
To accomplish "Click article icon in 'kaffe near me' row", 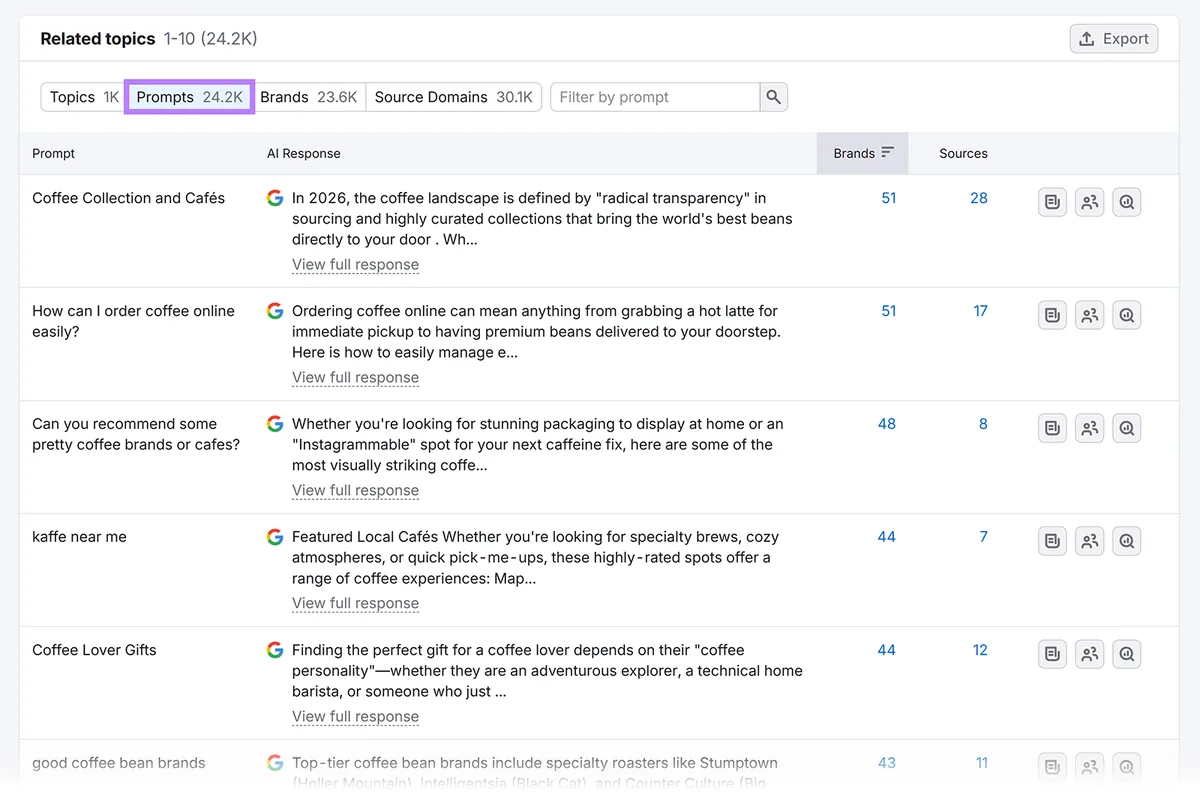I will (1052, 541).
